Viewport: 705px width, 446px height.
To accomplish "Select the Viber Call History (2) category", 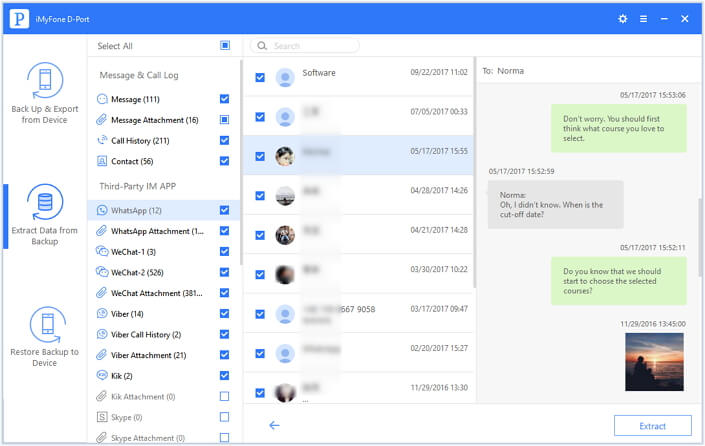I will (x=164, y=334).
